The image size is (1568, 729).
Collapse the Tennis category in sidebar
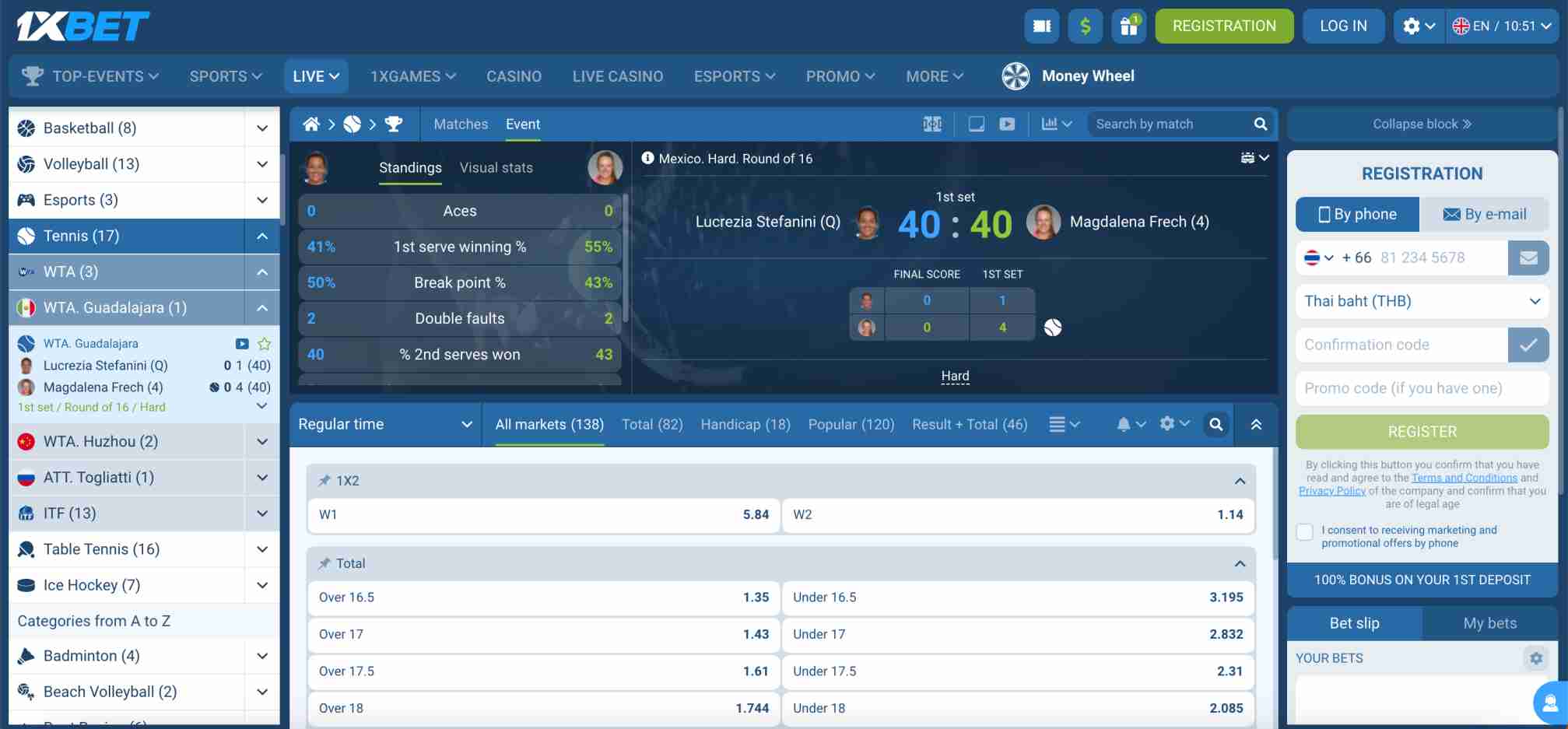pyautogui.click(x=262, y=236)
